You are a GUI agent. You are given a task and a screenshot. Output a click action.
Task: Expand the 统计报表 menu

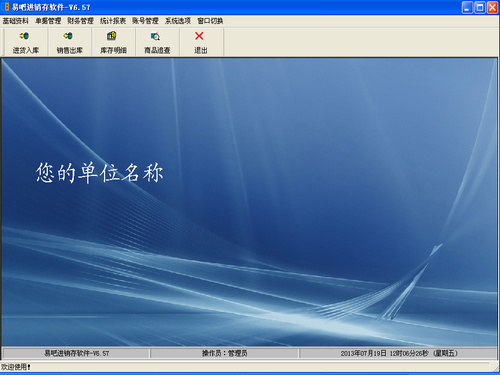113,21
